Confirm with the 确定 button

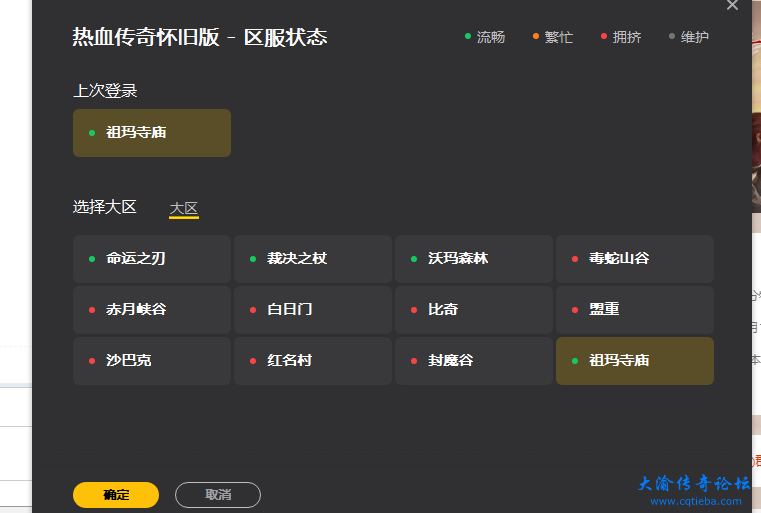click(x=116, y=495)
